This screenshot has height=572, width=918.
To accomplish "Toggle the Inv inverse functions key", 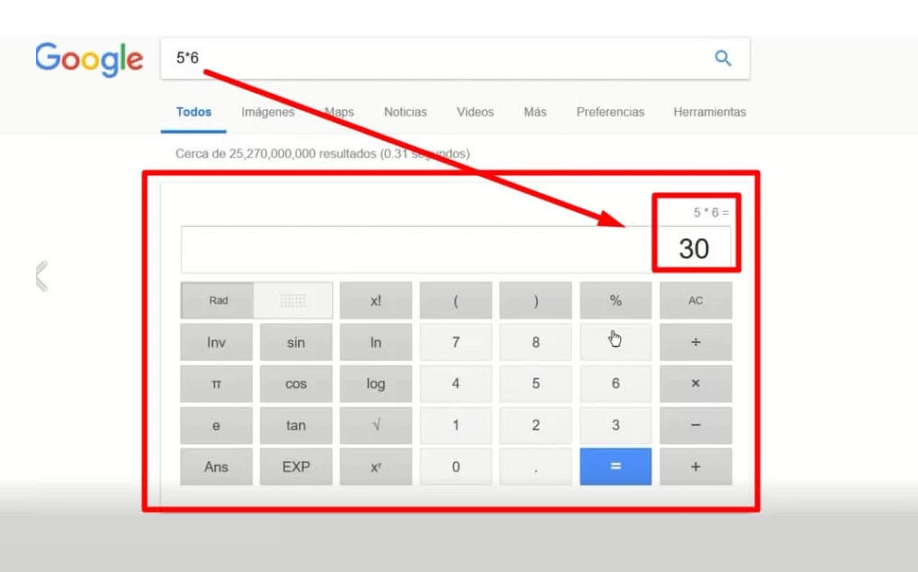I will click(x=216, y=342).
